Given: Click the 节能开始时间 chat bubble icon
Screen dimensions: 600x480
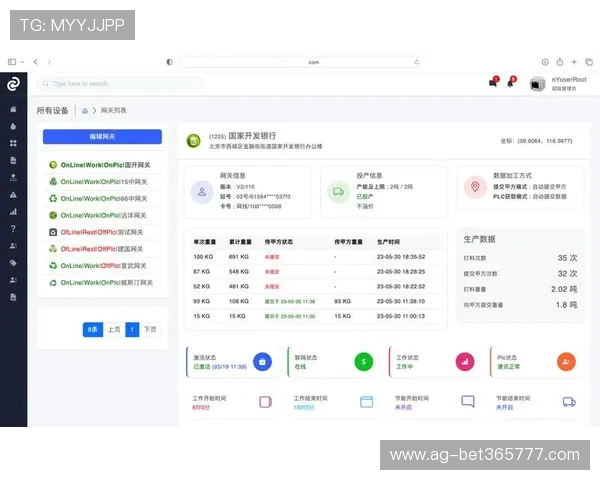Looking at the screenshot, I should [x=468, y=402].
